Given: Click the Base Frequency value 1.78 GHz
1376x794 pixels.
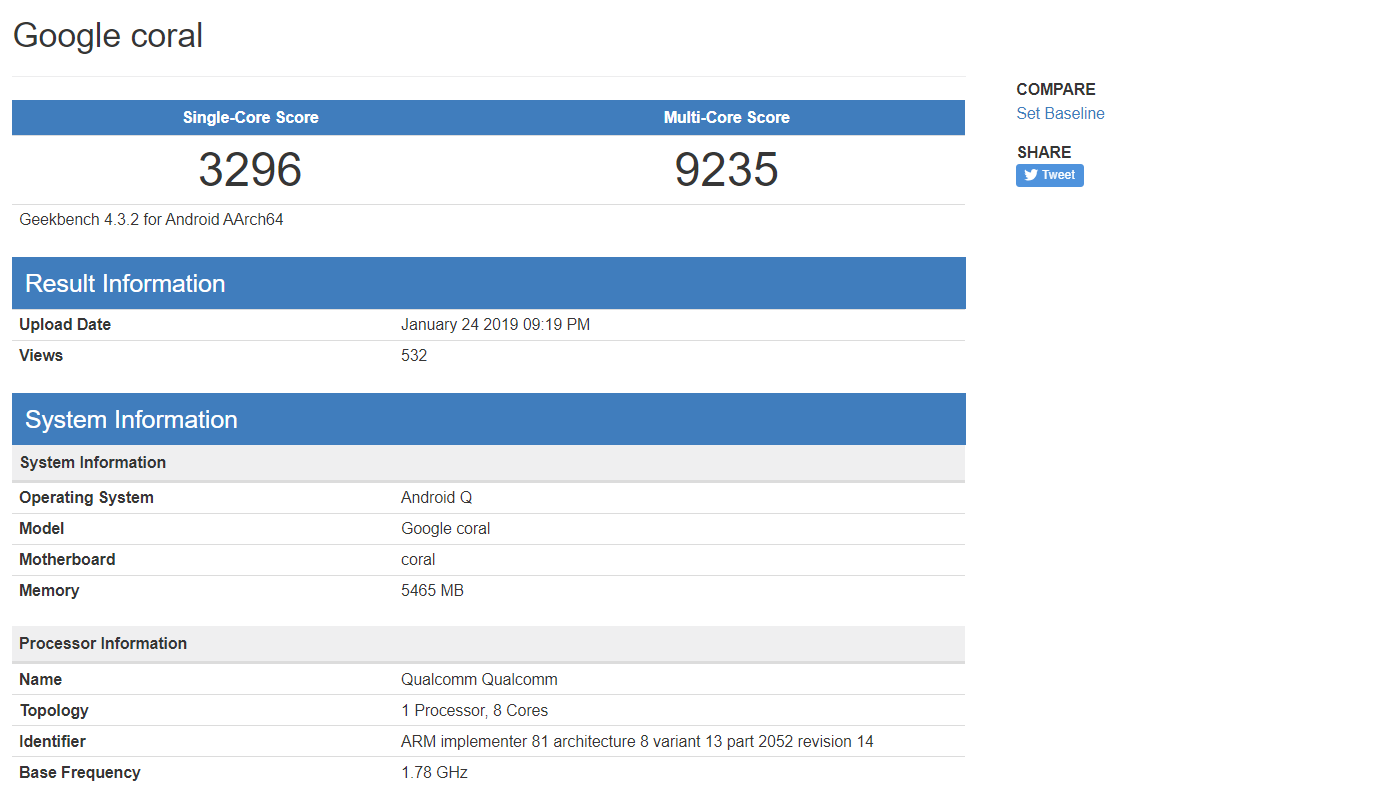Looking at the screenshot, I should click(434, 773).
